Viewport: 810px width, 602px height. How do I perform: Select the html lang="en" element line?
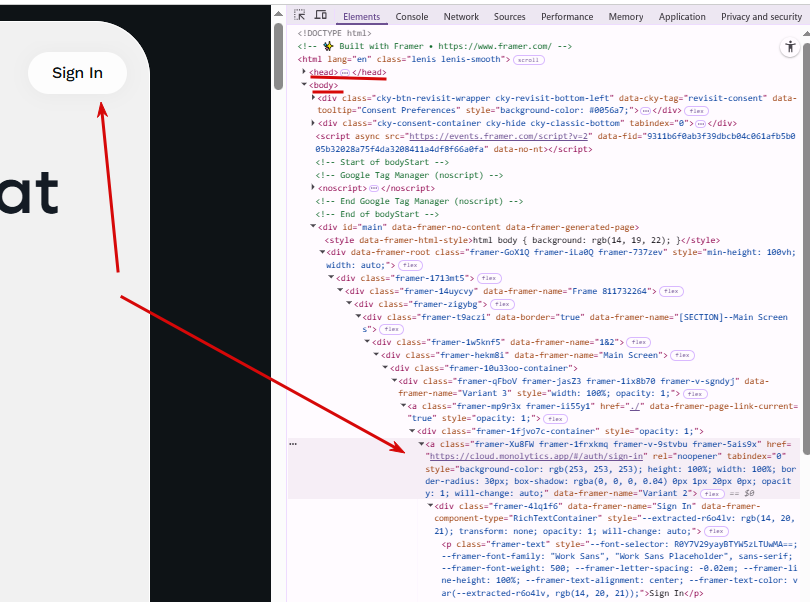point(403,59)
